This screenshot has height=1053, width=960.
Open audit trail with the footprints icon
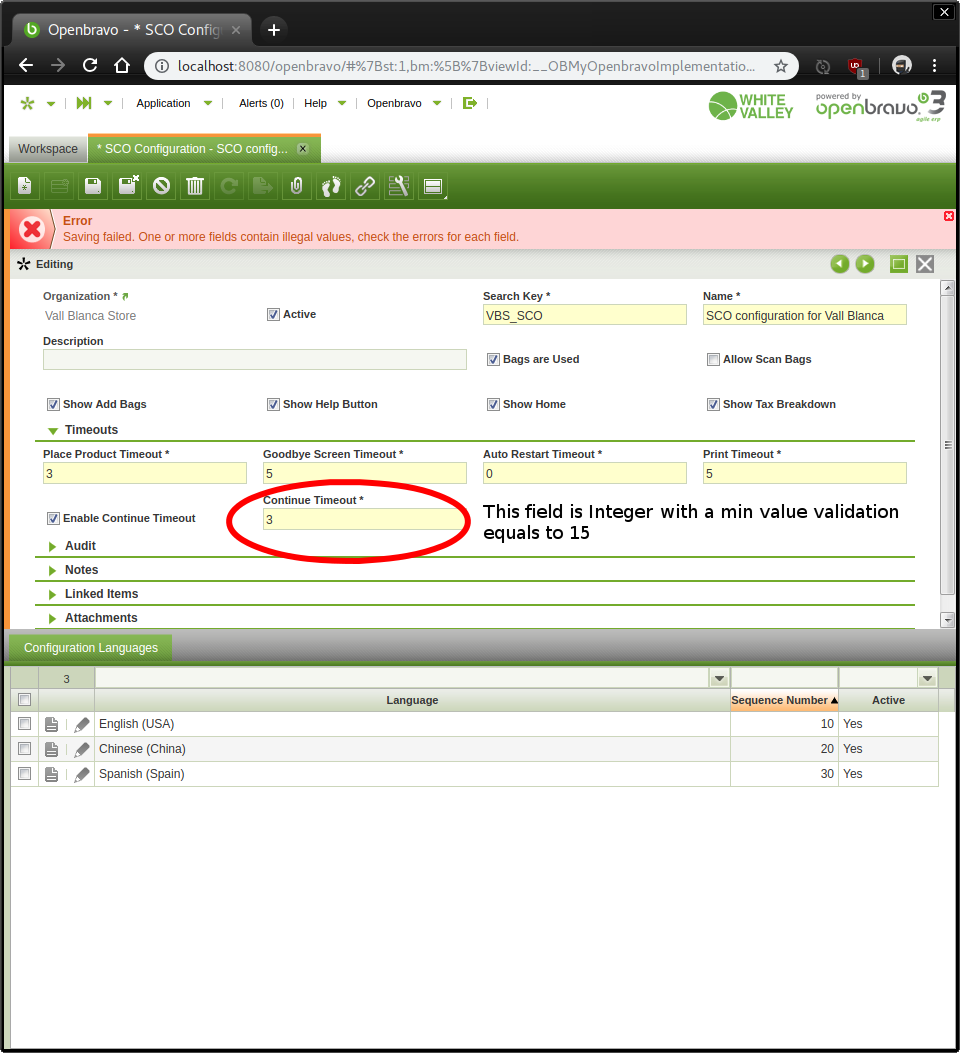coord(331,186)
